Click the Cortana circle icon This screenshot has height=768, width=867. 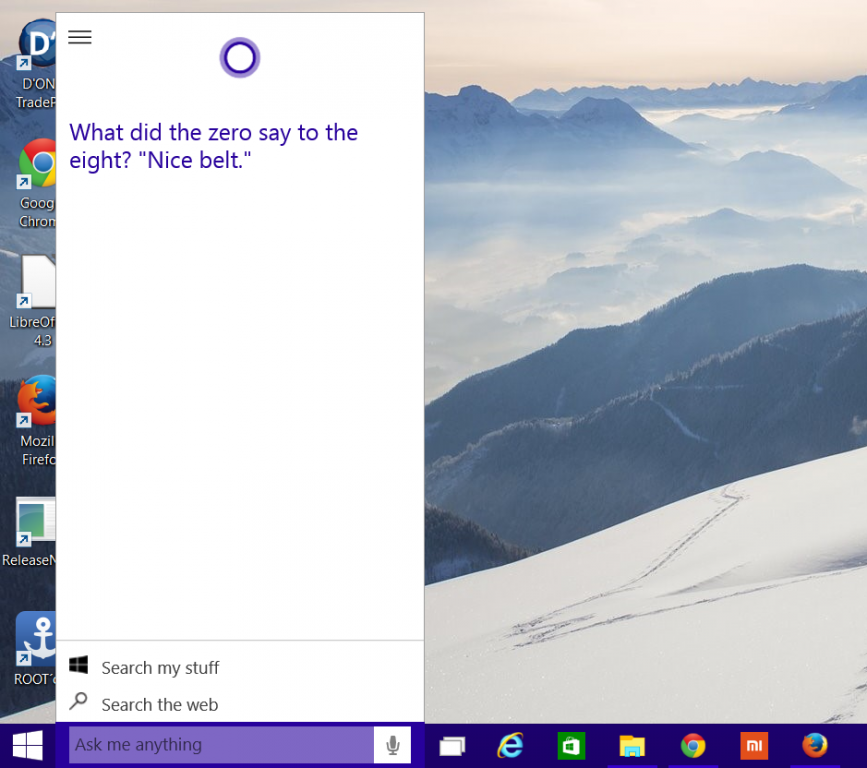239,57
